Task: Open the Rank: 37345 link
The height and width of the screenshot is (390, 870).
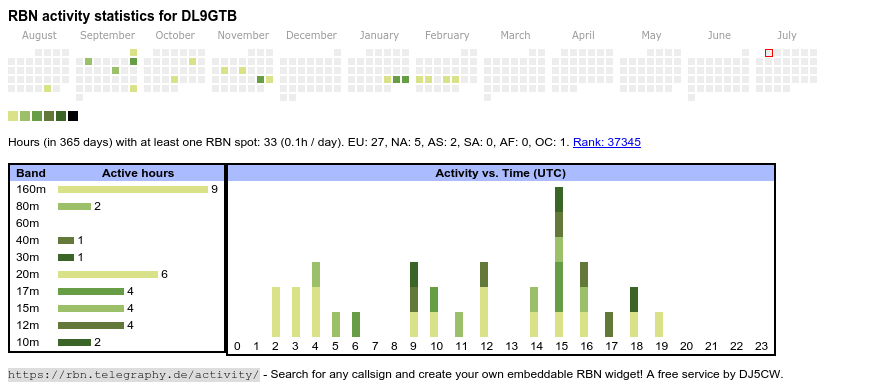Action: [606, 142]
